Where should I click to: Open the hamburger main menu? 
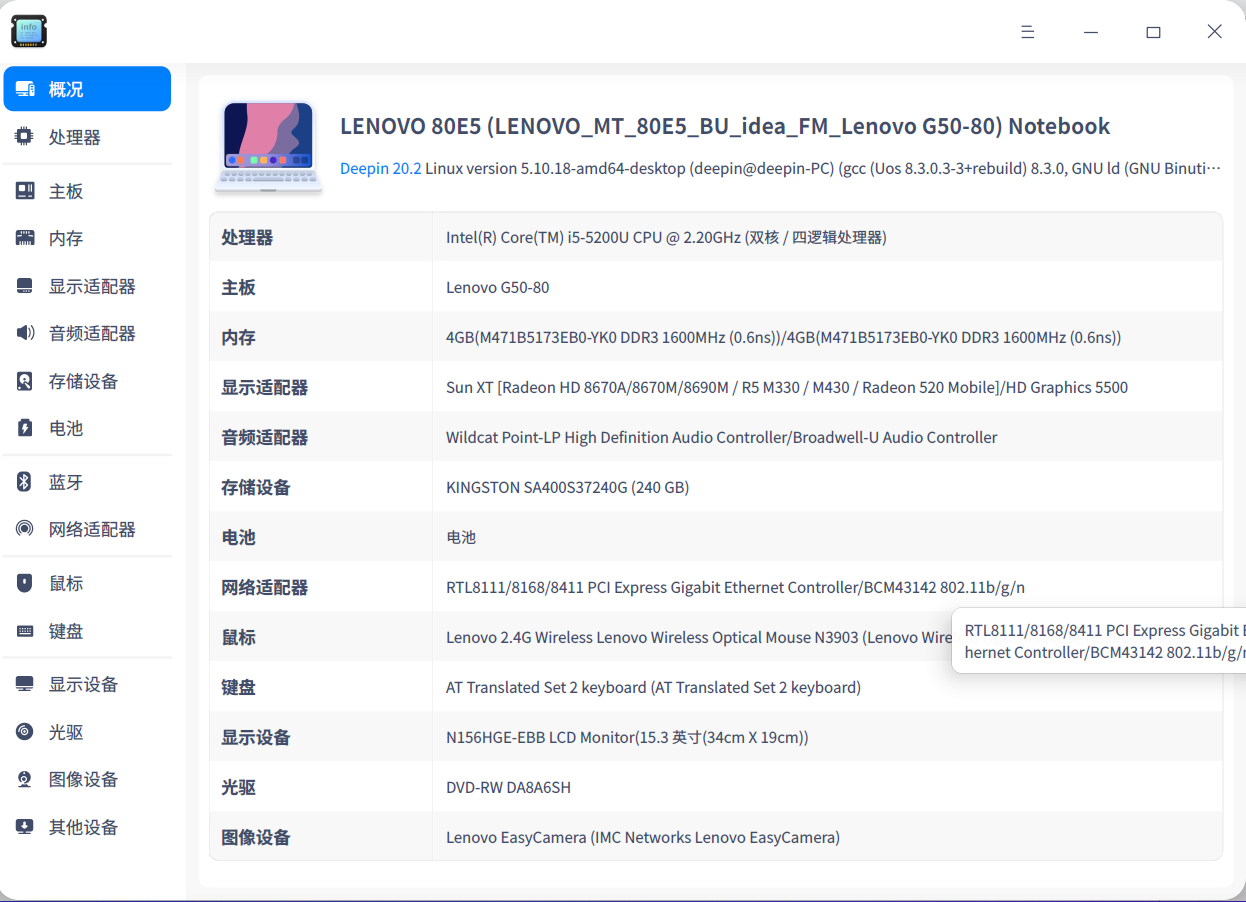click(1027, 32)
